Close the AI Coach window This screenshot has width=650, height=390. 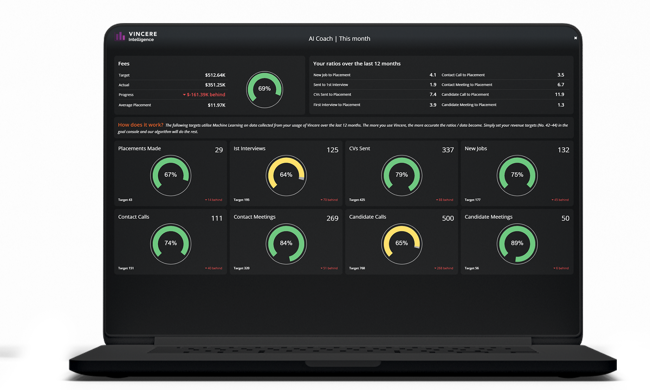click(575, 38)
